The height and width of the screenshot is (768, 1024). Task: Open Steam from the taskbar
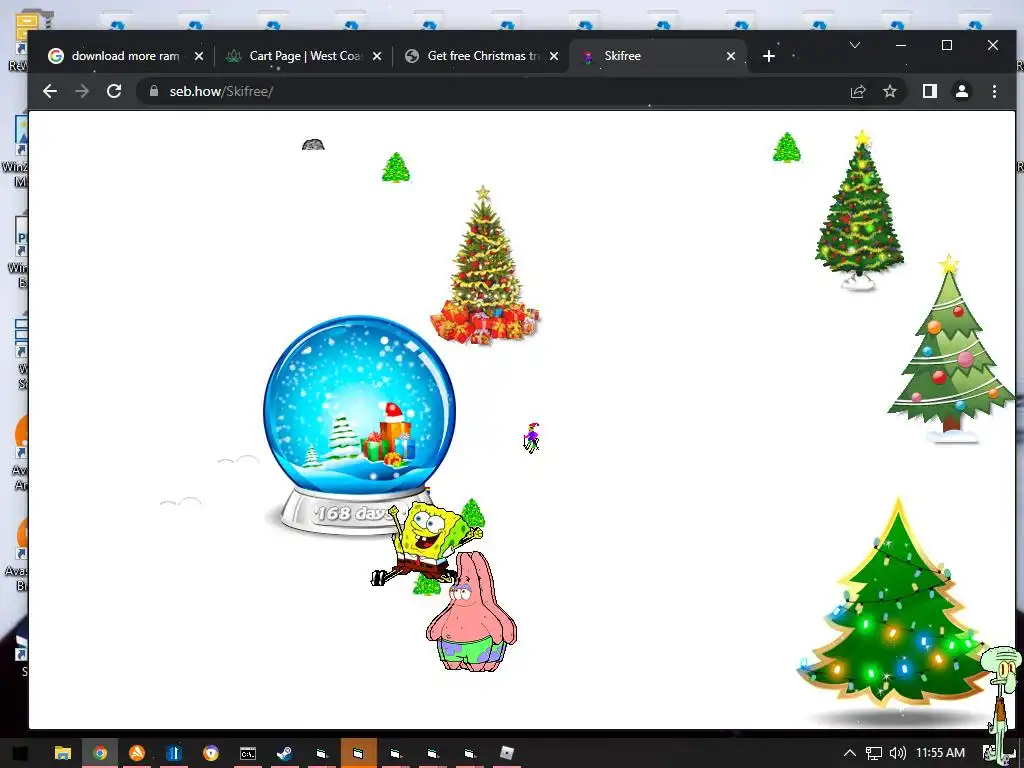click(x=284, y=753)
